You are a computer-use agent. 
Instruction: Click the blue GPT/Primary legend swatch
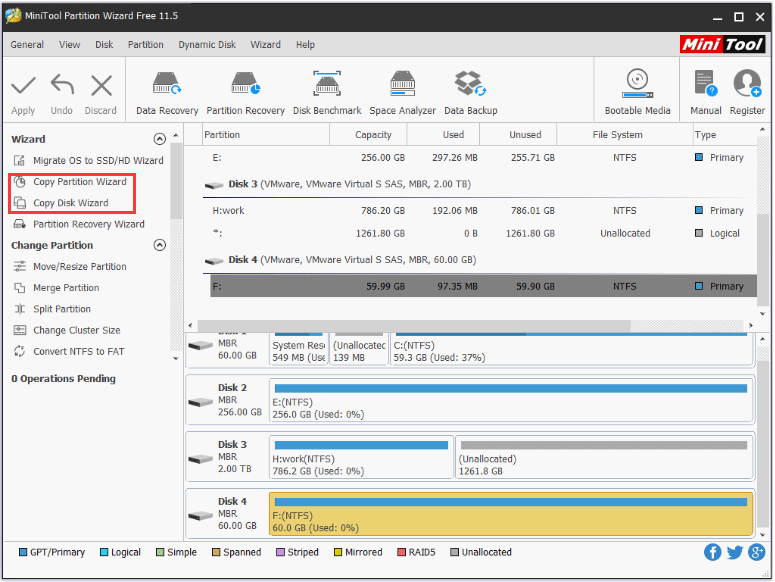pyautogui.click(x=23, y=552)
